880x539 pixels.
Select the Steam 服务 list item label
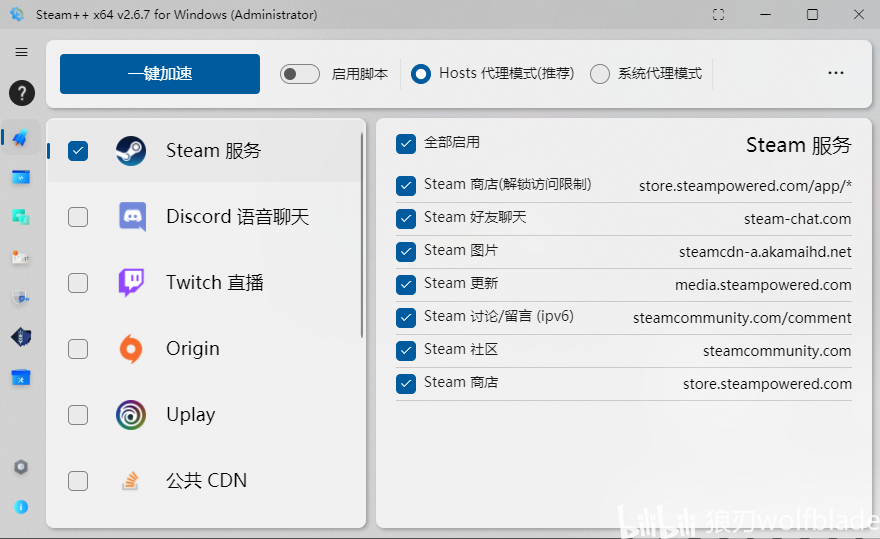tap(214, 150)
